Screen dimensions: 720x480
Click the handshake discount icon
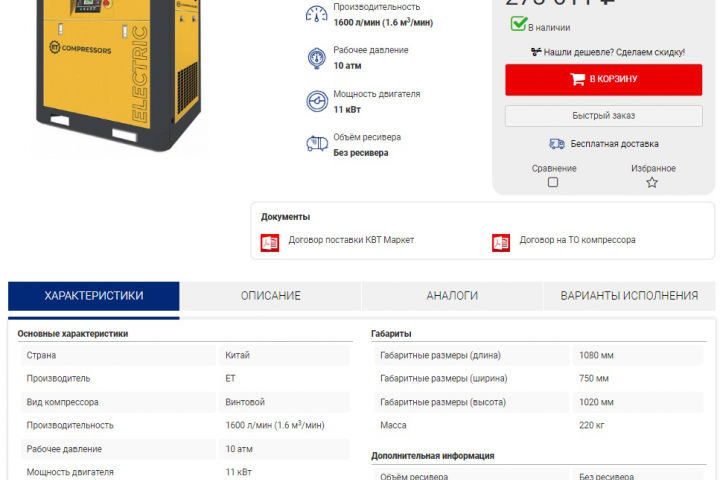[x=536, y=52]
